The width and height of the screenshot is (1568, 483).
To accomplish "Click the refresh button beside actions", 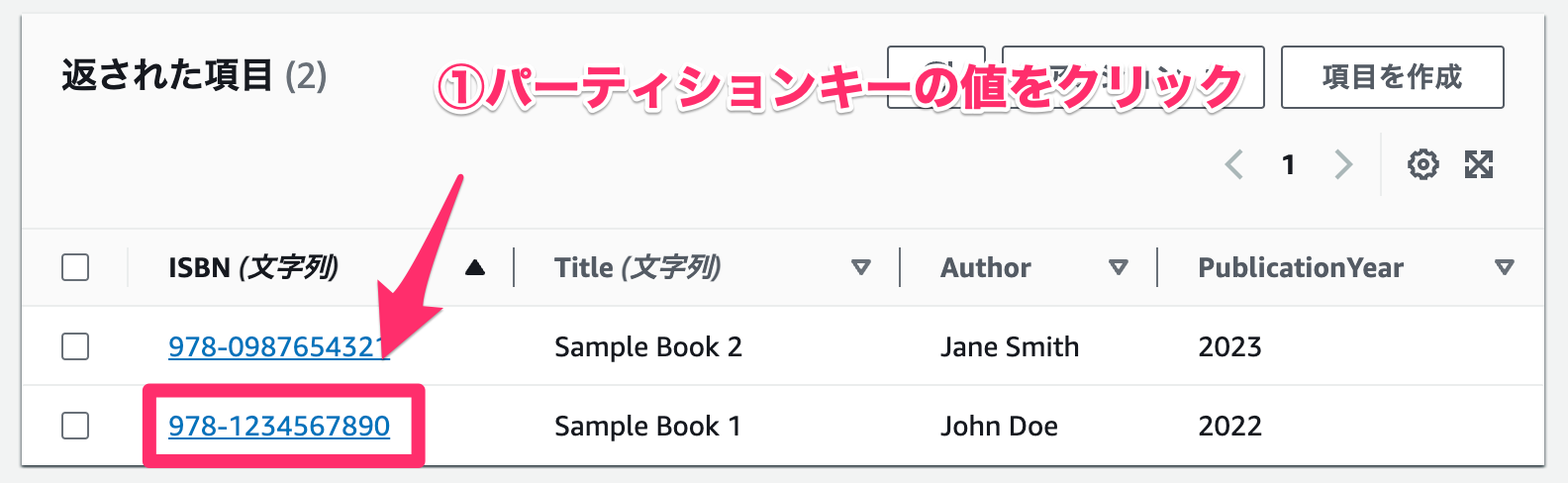I will 936,77.
